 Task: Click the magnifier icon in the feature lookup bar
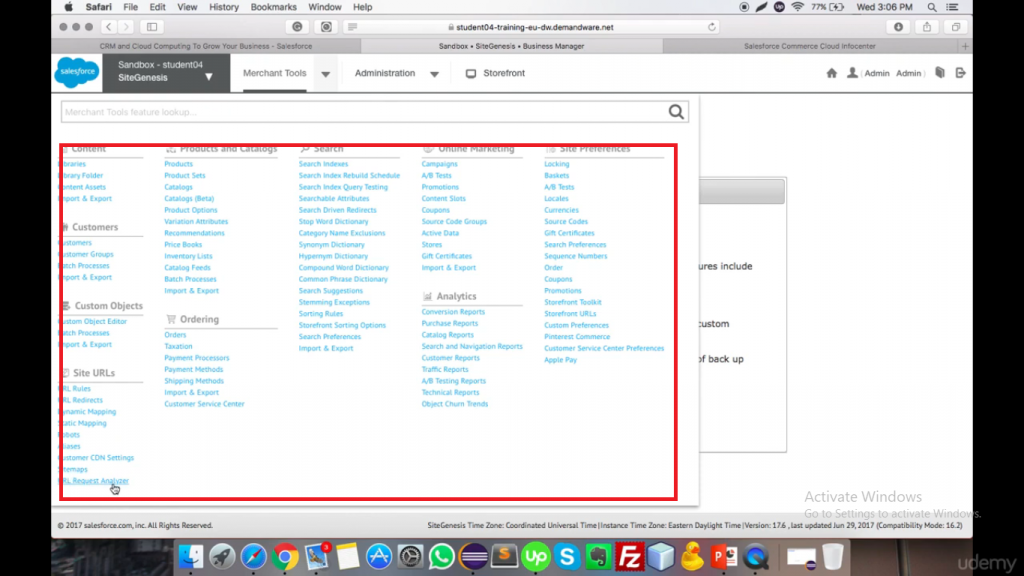point(676,112)
